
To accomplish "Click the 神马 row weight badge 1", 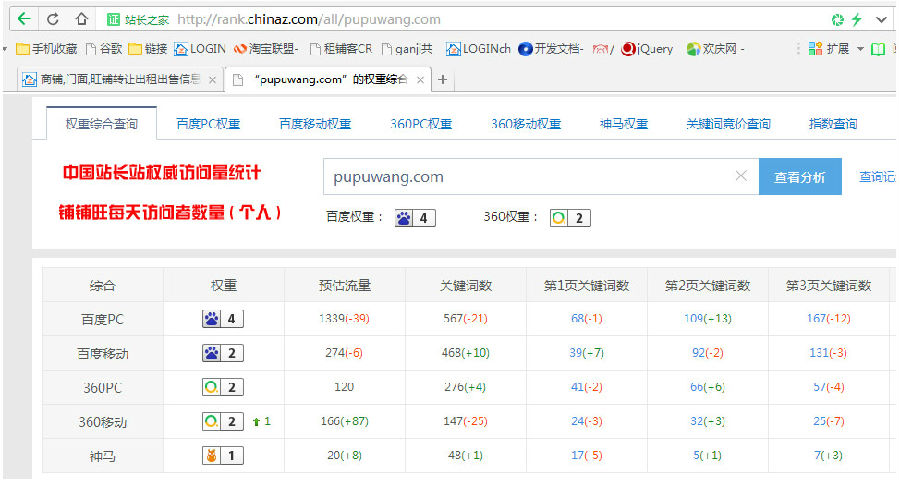I will (223, 456).
